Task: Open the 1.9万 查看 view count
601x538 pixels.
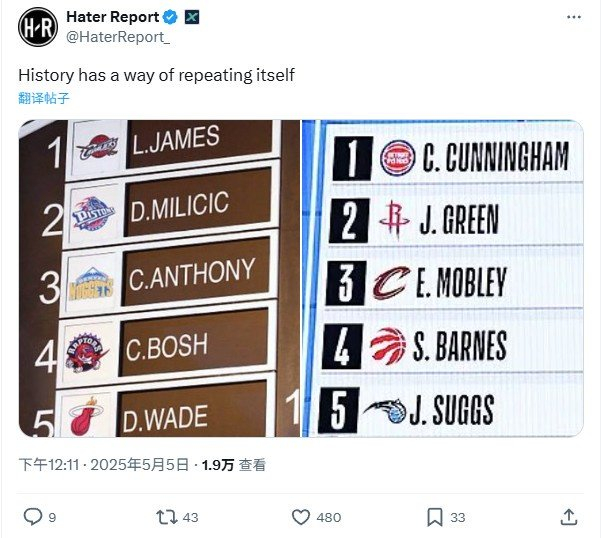Action: [x=233, y=465]
